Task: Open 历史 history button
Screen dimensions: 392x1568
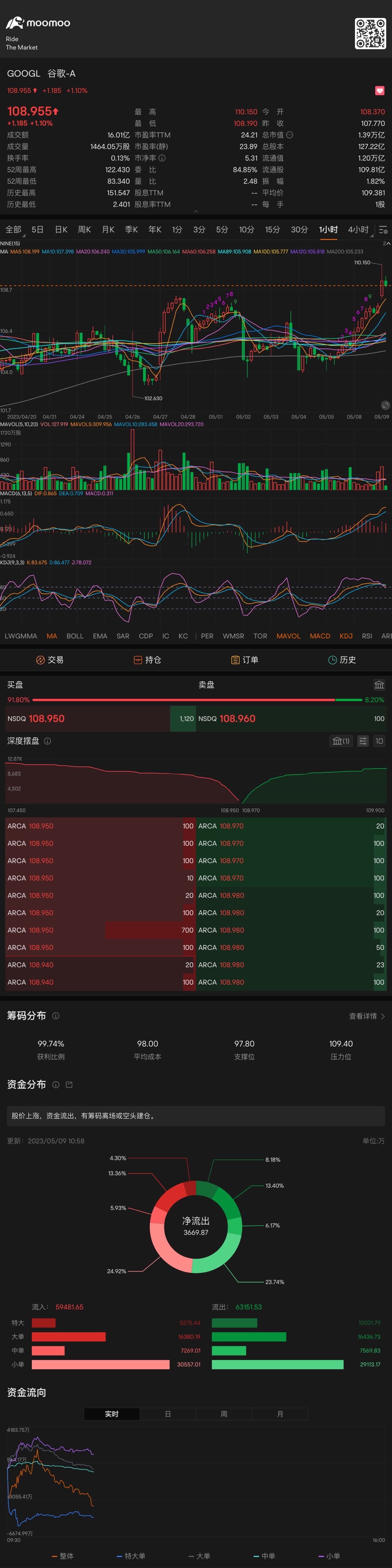Action: (x=342, y=660)
